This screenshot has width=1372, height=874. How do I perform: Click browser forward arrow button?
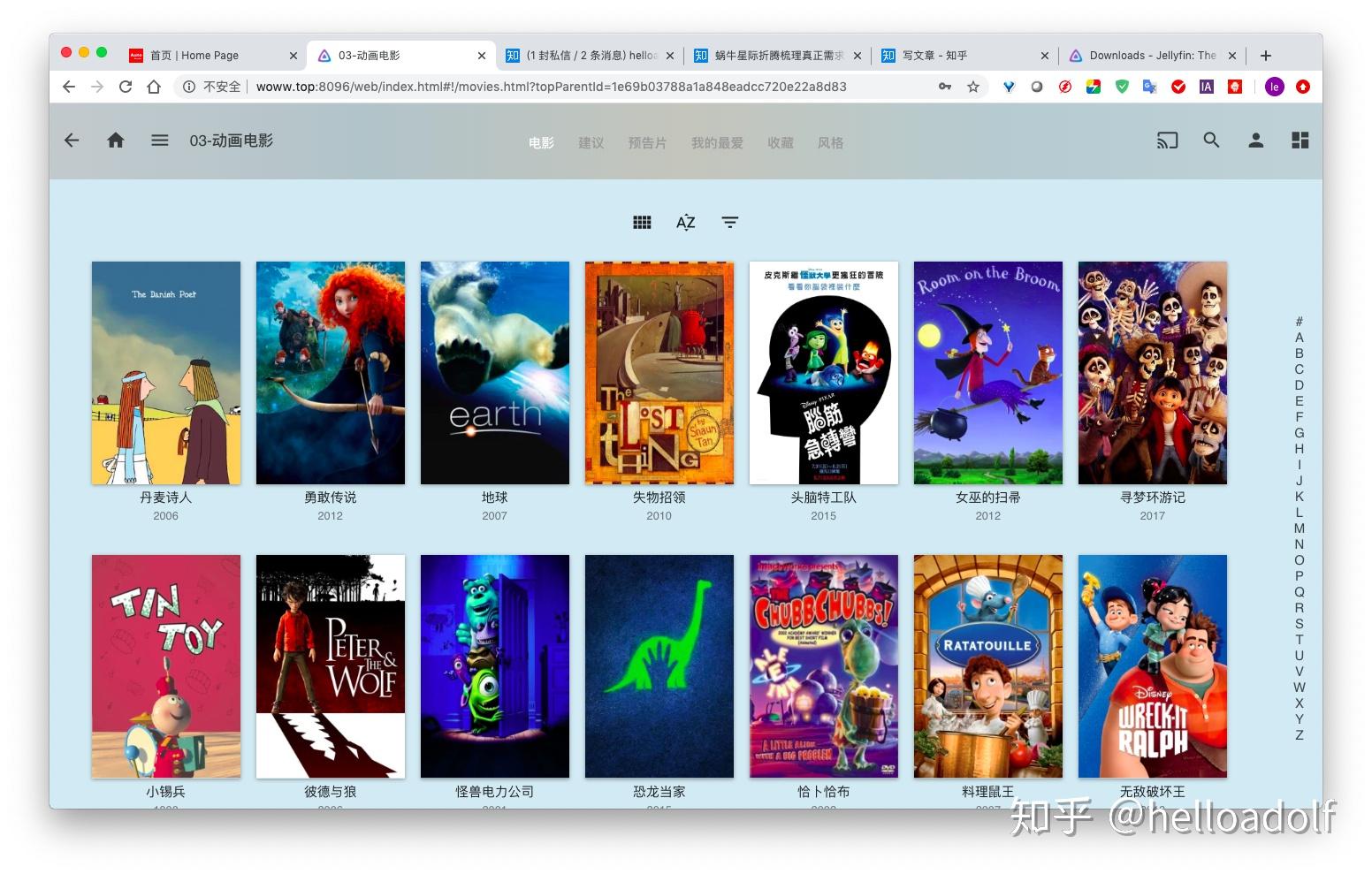(x=97, y=87)
